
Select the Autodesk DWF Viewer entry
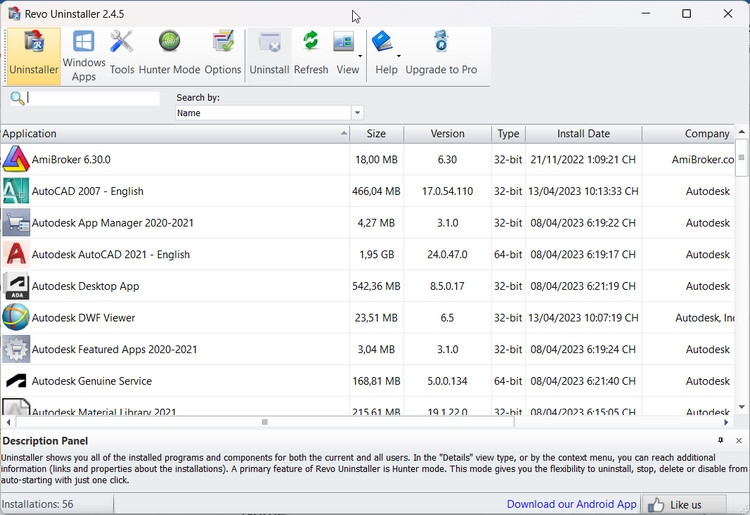(83, 318)
